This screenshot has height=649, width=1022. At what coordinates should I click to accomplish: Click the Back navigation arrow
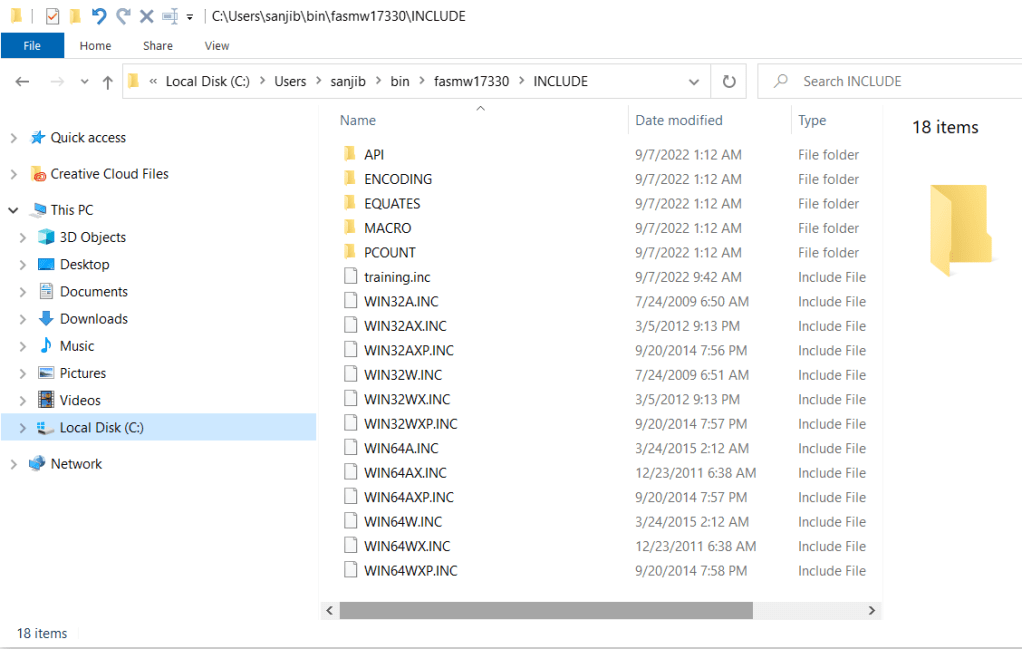tap(23, 82)
